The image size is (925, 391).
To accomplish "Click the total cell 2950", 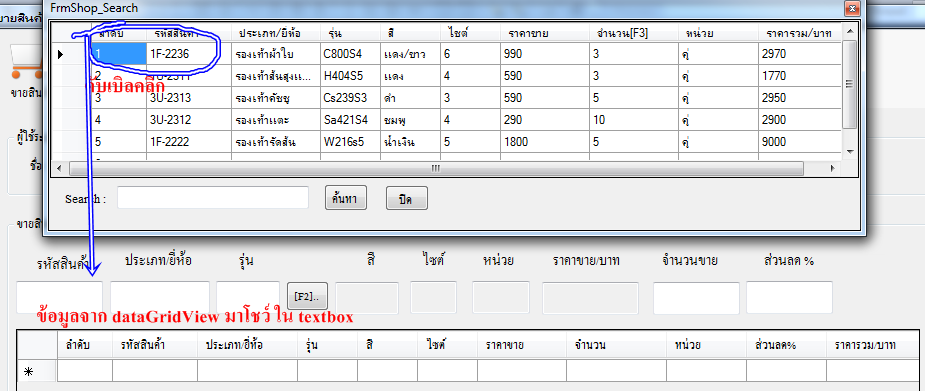I will coord(799,97).
